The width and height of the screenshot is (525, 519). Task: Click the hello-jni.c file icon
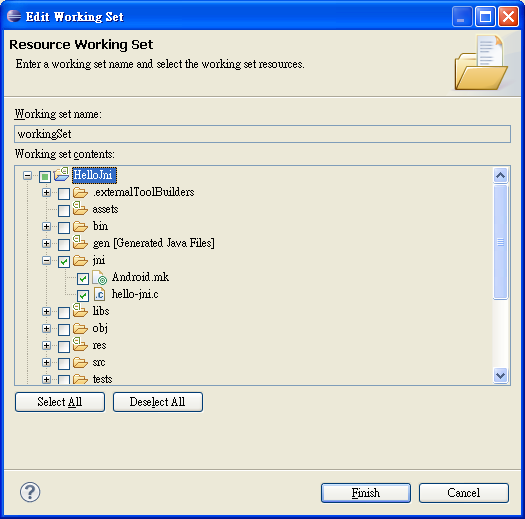(x=99, y=294)
